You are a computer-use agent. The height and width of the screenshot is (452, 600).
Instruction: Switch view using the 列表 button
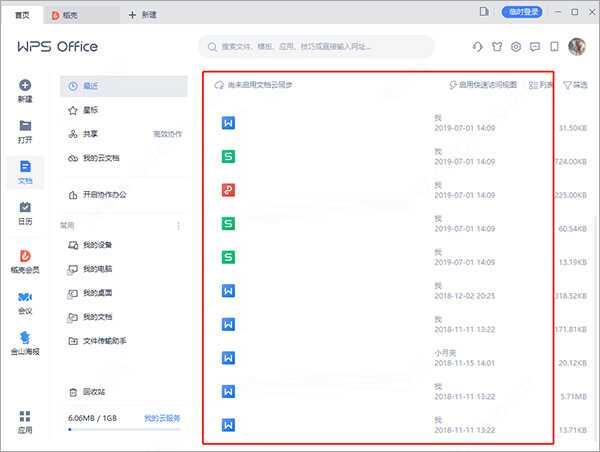click(x=540, y=86)
